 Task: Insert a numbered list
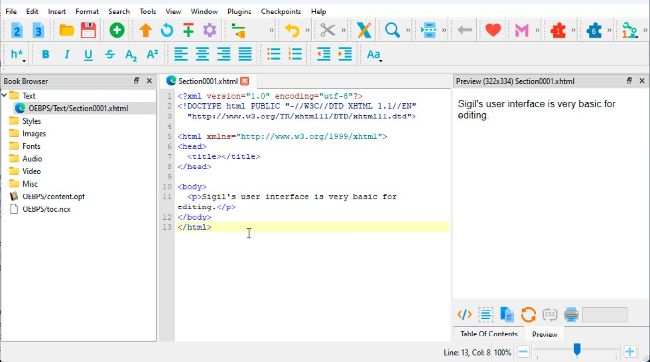click(295, 54)
